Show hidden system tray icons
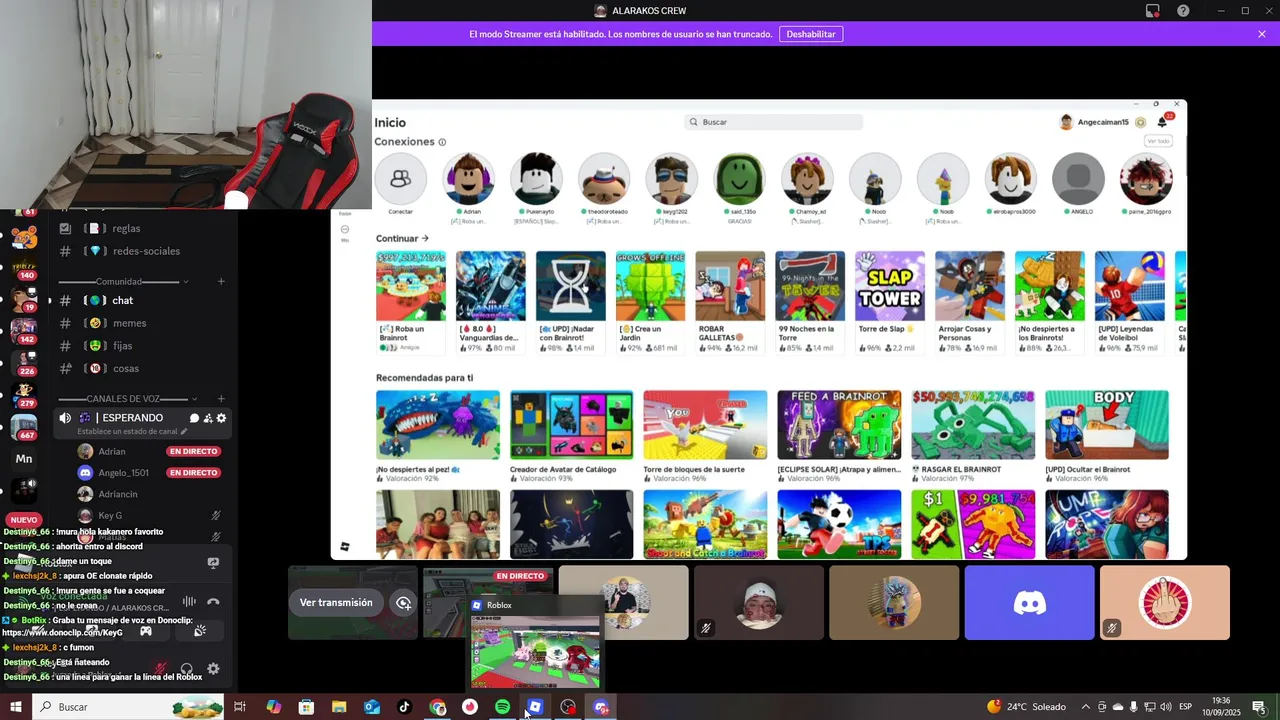The image size is (1280, 720). (x=1086, y=707)
